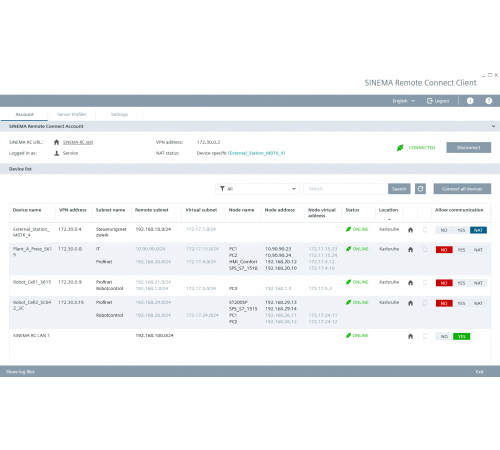Tick the checkbox in External_Station_M876_4 row
Viewport: 500px width, 450px height.
click(425, 230)
